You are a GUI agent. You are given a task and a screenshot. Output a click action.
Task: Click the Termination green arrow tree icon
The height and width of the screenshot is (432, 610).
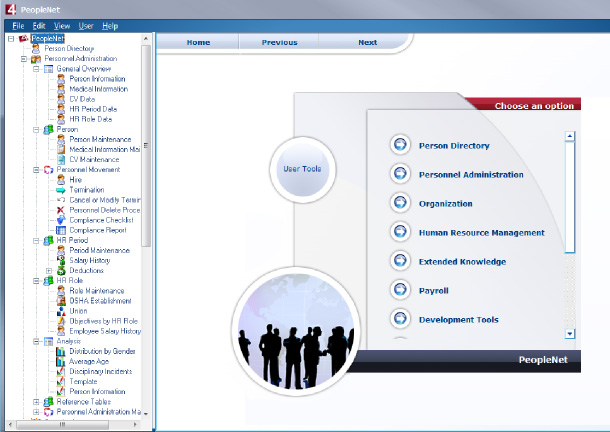point(61,190)
